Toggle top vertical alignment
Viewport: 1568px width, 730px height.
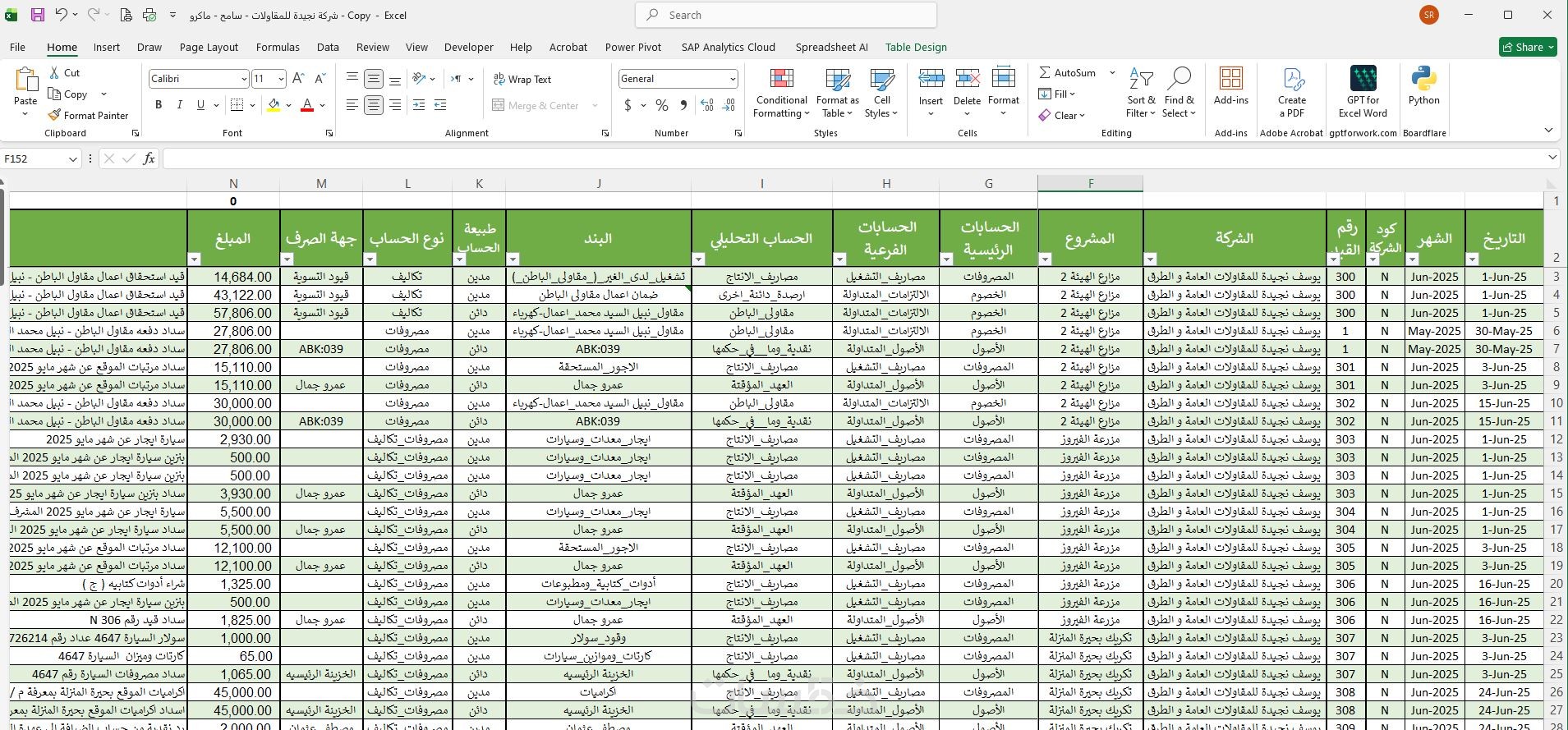click(x=352, y=79)
